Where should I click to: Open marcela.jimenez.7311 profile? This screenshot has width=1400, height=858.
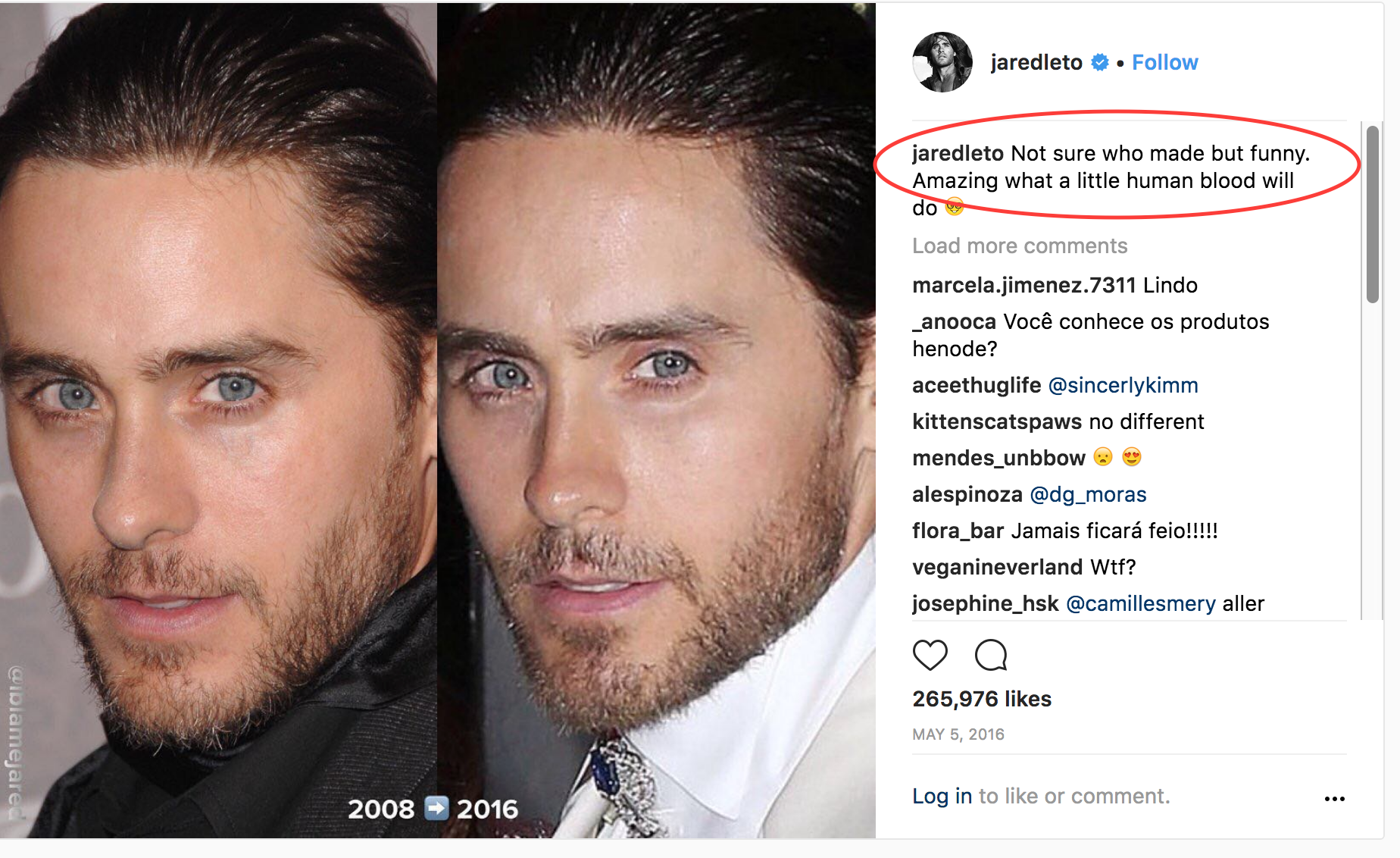coord(1023,285)
